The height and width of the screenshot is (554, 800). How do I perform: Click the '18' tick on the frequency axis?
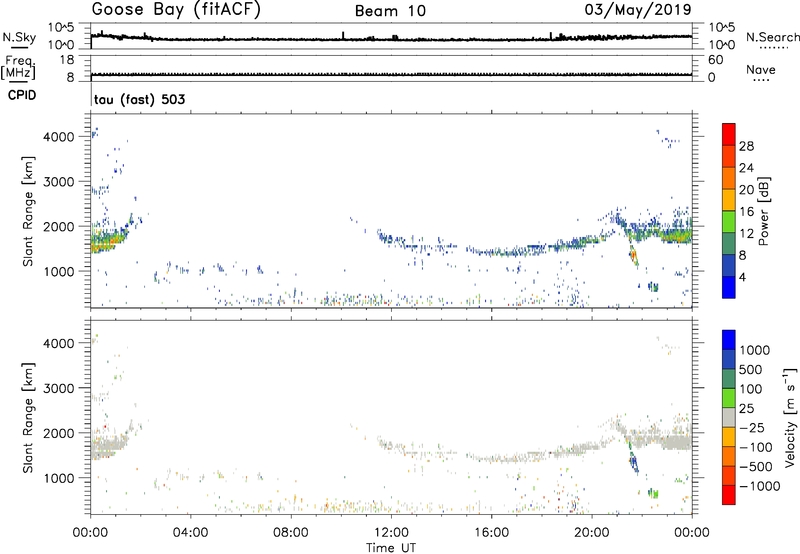coord(67,60)
